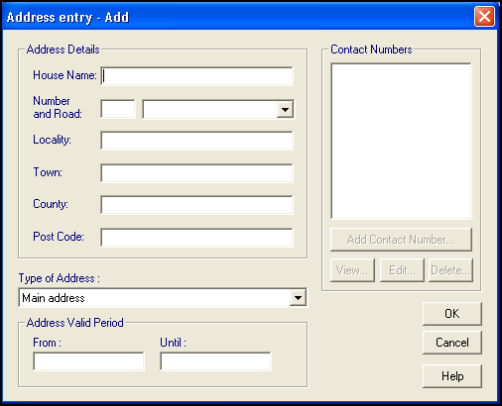Expand the Type of Address dropdown
This screenshot has width=502, height=406.
coord(298,298)
